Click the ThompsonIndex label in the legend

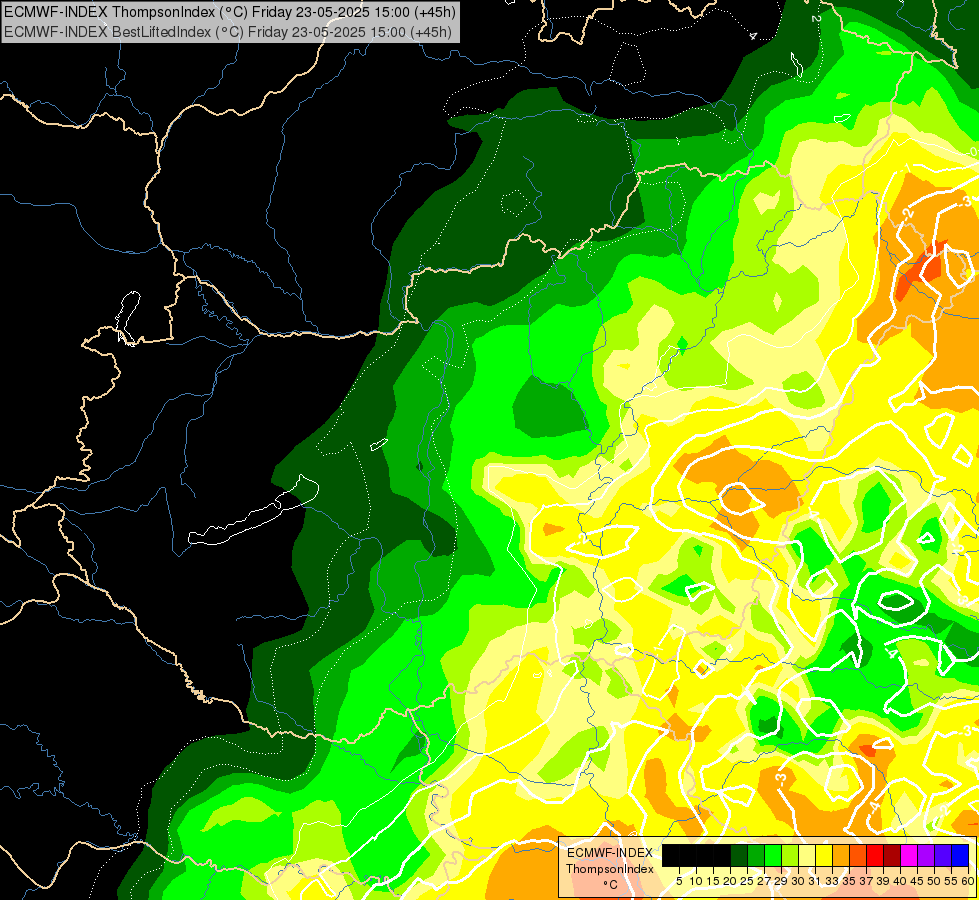click(610, 869)
